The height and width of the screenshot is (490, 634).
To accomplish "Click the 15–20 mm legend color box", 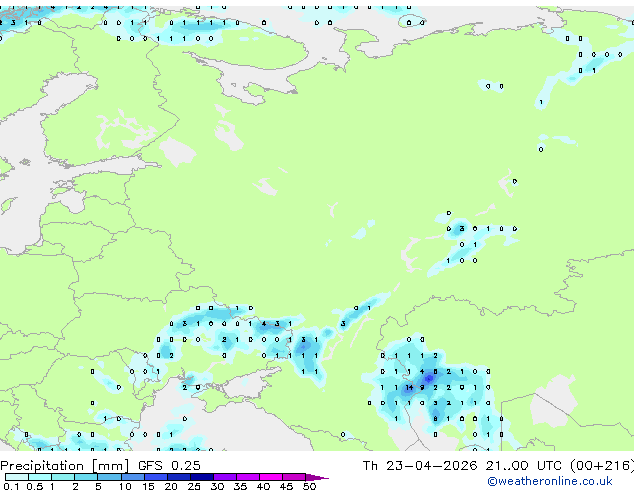I will click(x=155, y=477).
